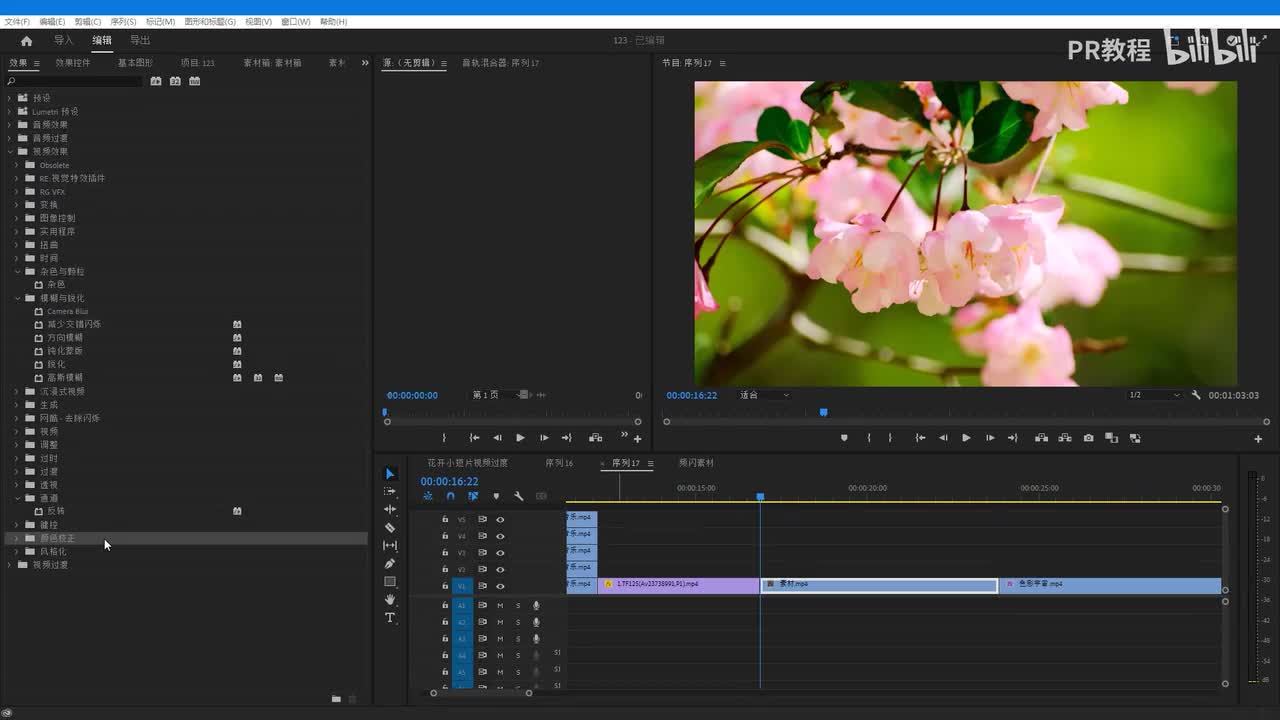This screenshot has height=720, width=1280.
Task: Open the 1/2 playback resolution dropdown
Action: pyautogui.click(x=1154, y=395)
